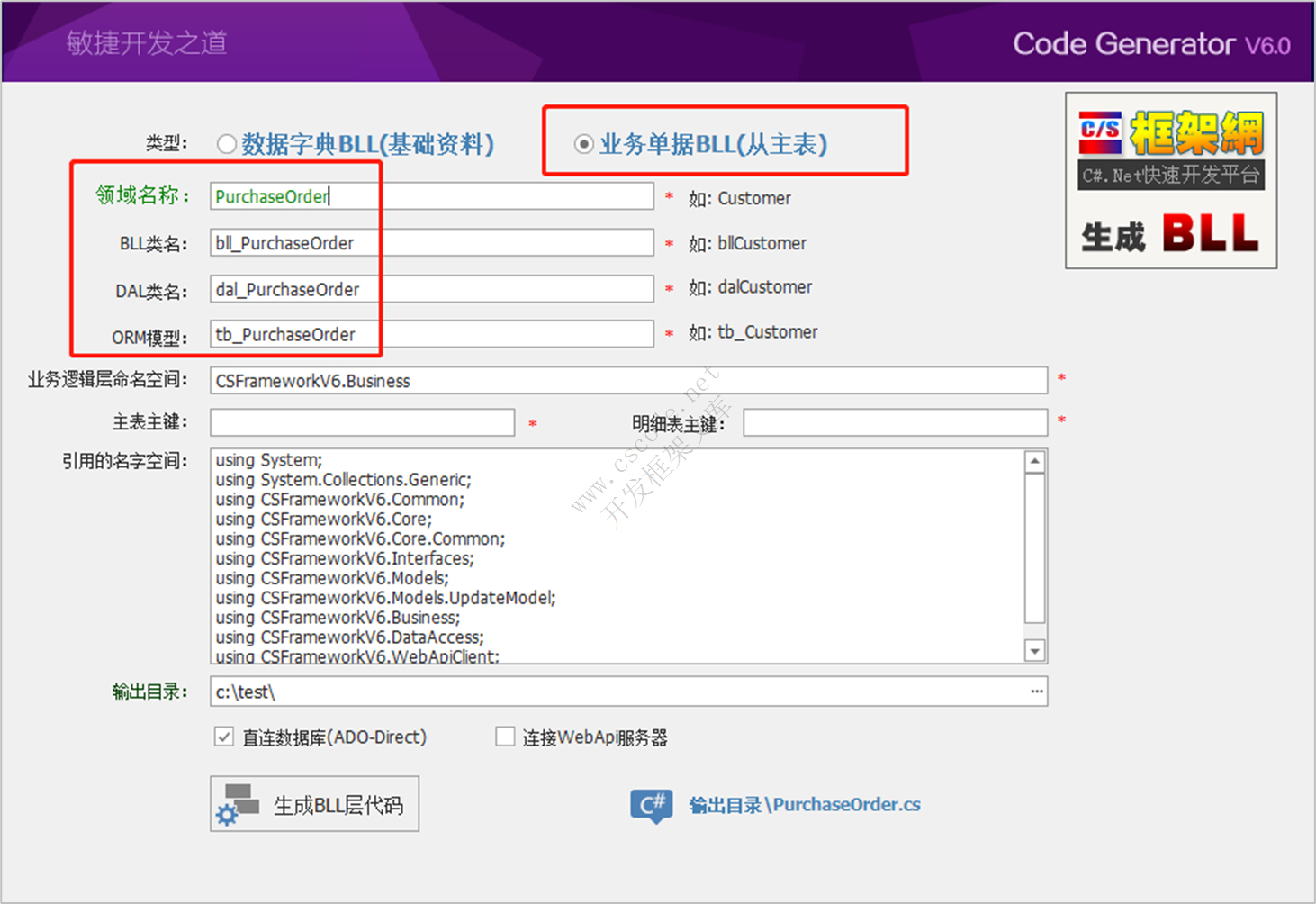Enable 连接WebApi服务器 checkbox
Screen dimensions: 1316x904
click(505, 737)
